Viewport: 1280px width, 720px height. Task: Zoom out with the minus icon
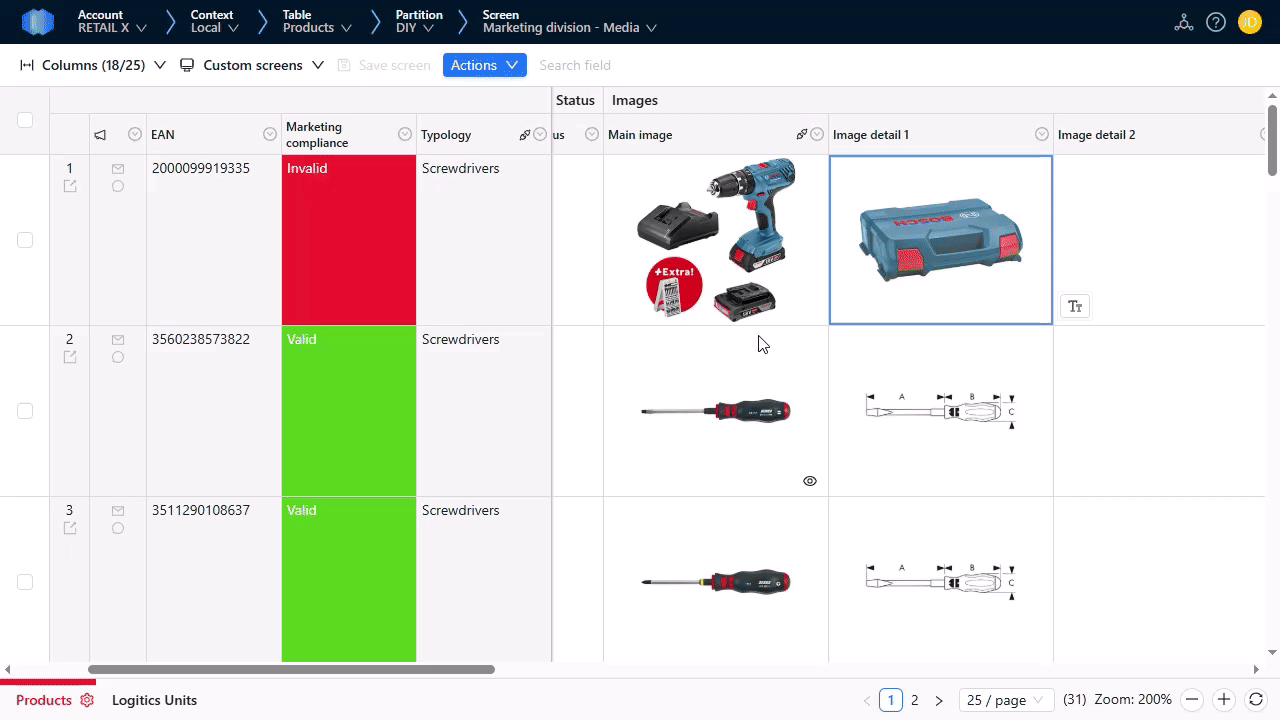click(1192, 700)
